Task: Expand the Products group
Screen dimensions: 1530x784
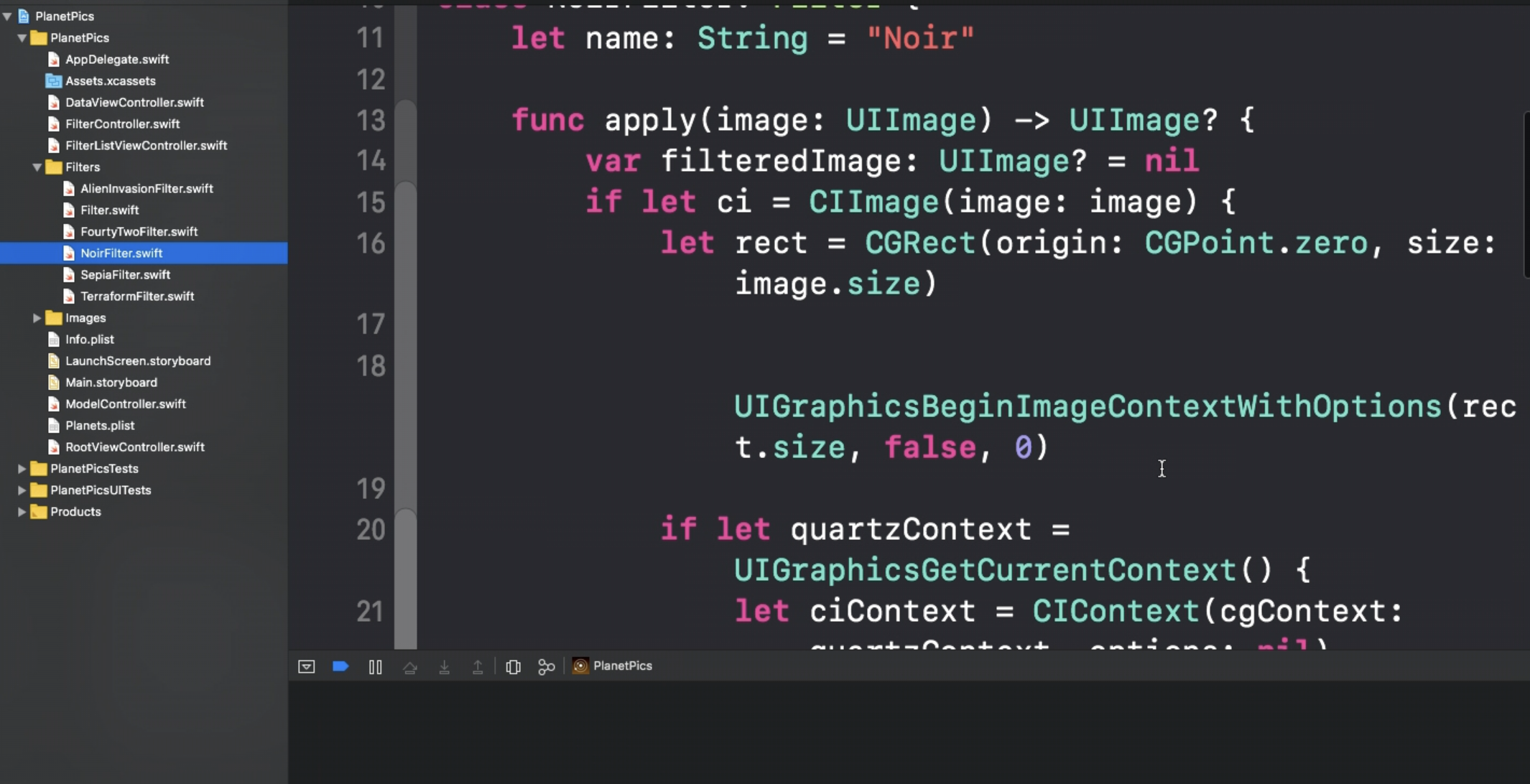Action: click(x=22, y=511)
